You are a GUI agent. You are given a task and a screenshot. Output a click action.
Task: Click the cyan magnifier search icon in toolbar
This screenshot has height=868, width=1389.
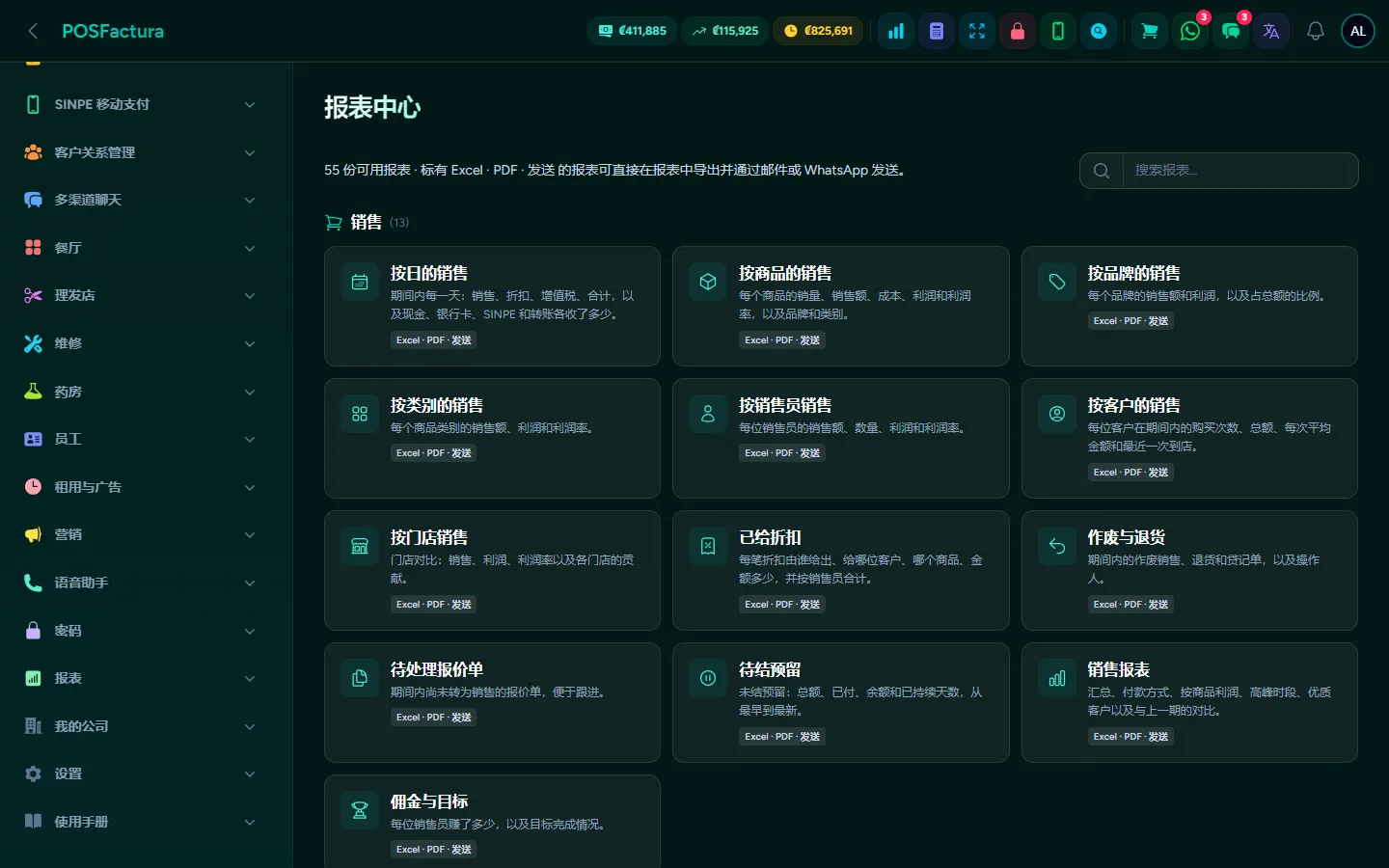click(1099, 31)
